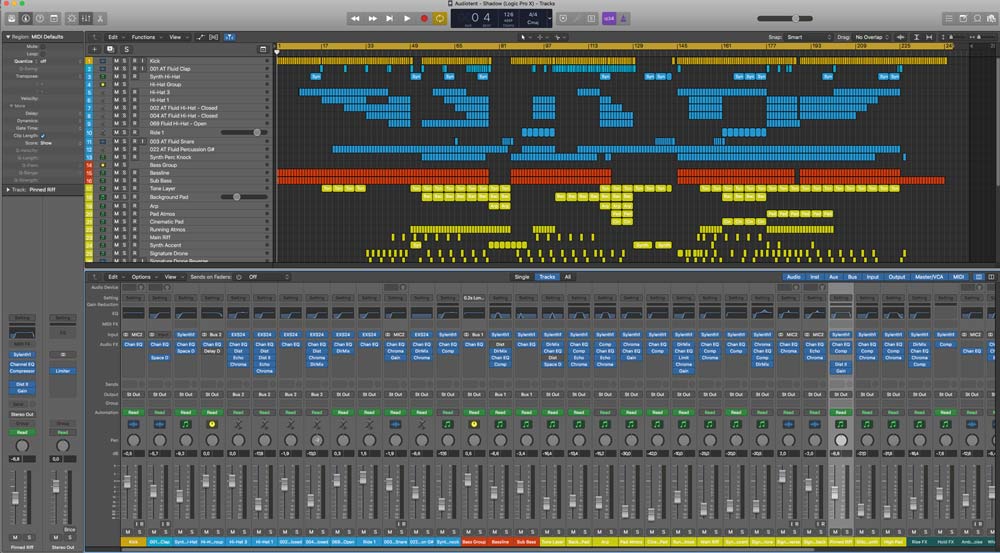Image resolution: width=1000 pixels, height=553 pixels.
Task: Solo the Hi-Hat 3 track
Action: pyautogui.click(x=125, y=92)
